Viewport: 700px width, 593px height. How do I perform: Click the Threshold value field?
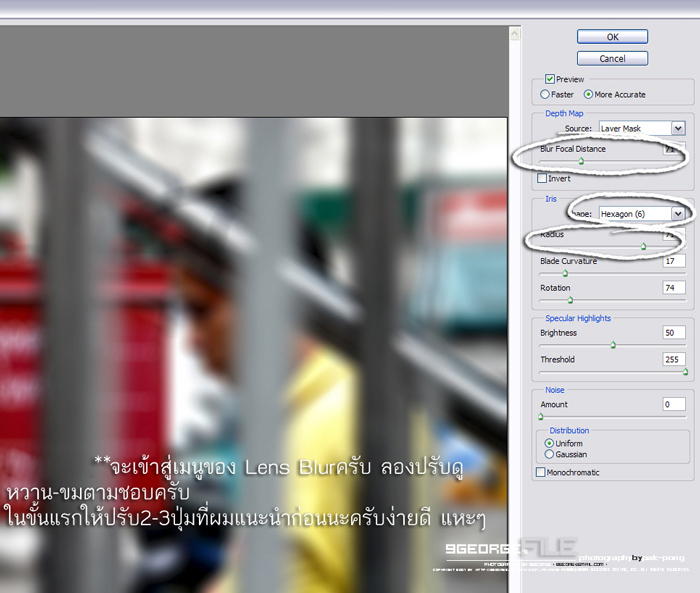[674, 359]
